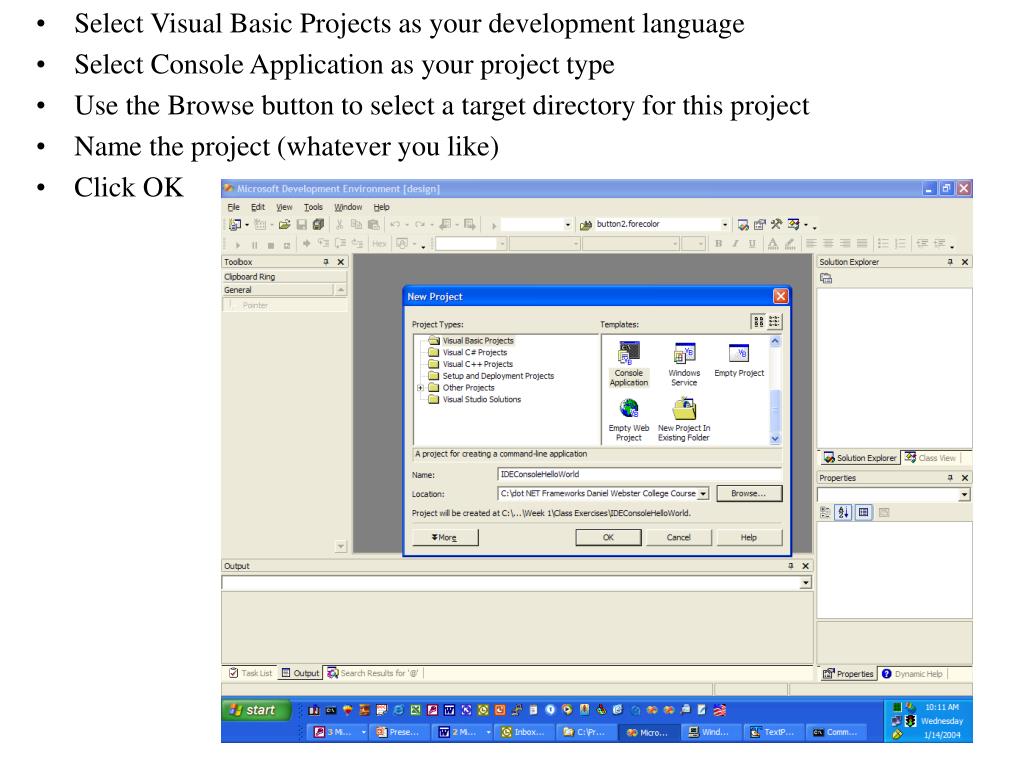This screenshot has height=768, width=1024.
Task: Click the Paste toolbar icon
Action: tap(374, 225)
